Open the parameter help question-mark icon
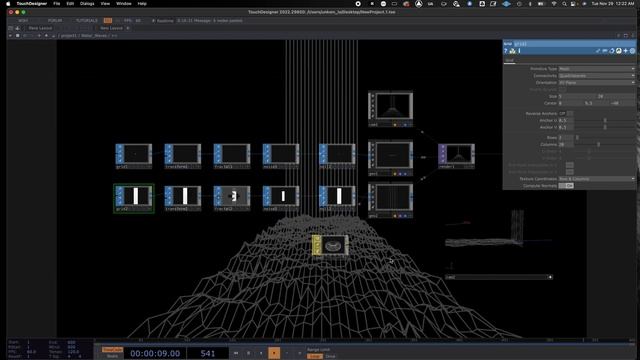Viewport: 640px width, 360px height. (x=506, y=51)
